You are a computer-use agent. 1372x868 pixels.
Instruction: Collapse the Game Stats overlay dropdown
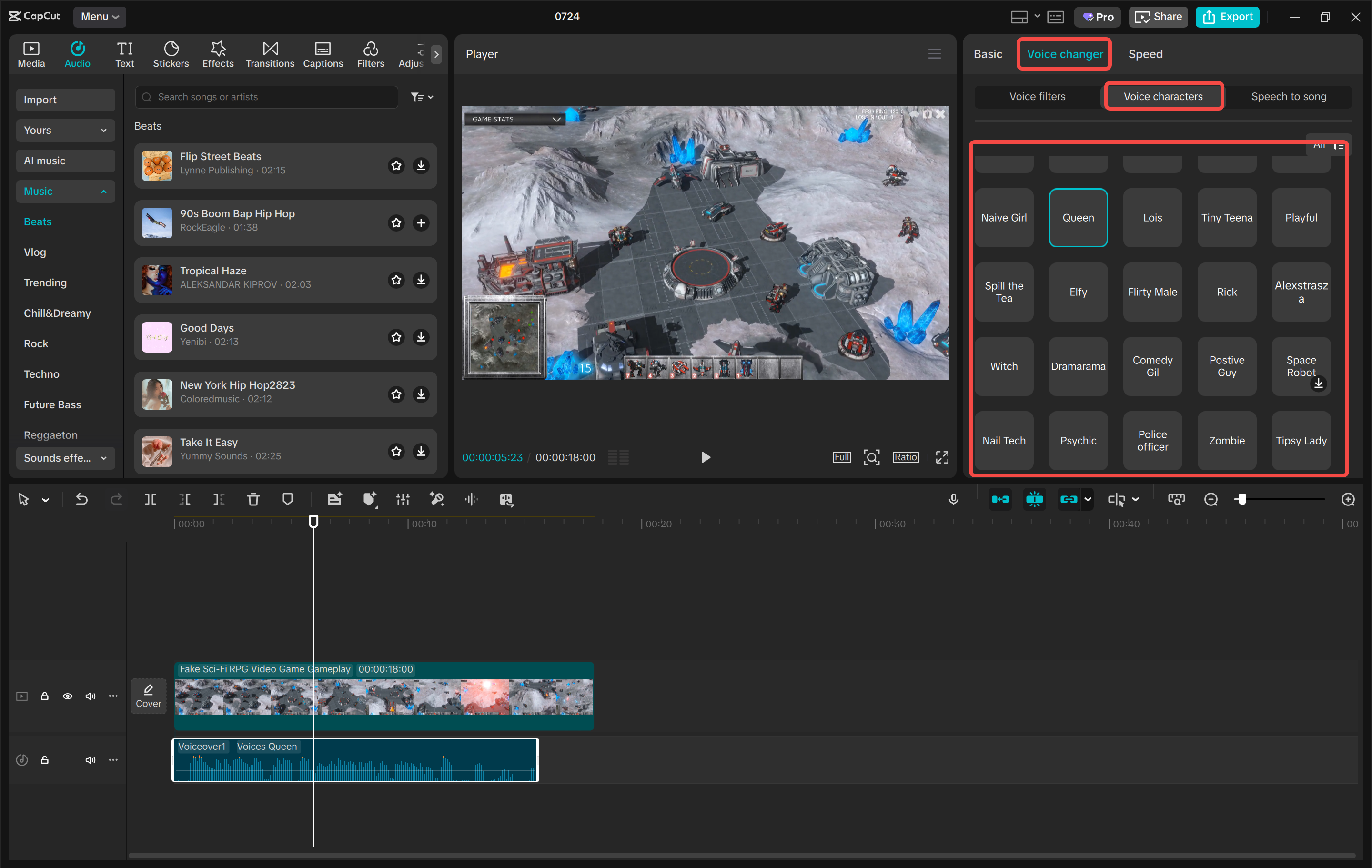[557, 119]
